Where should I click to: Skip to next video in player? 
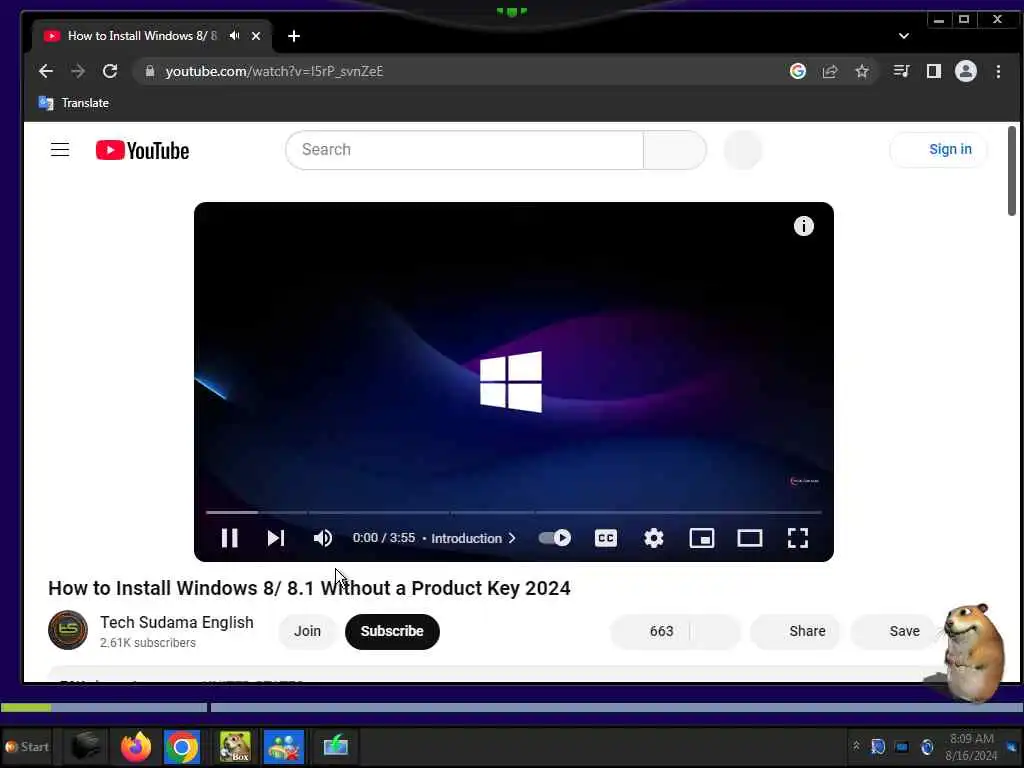click(x=276, y=538)
